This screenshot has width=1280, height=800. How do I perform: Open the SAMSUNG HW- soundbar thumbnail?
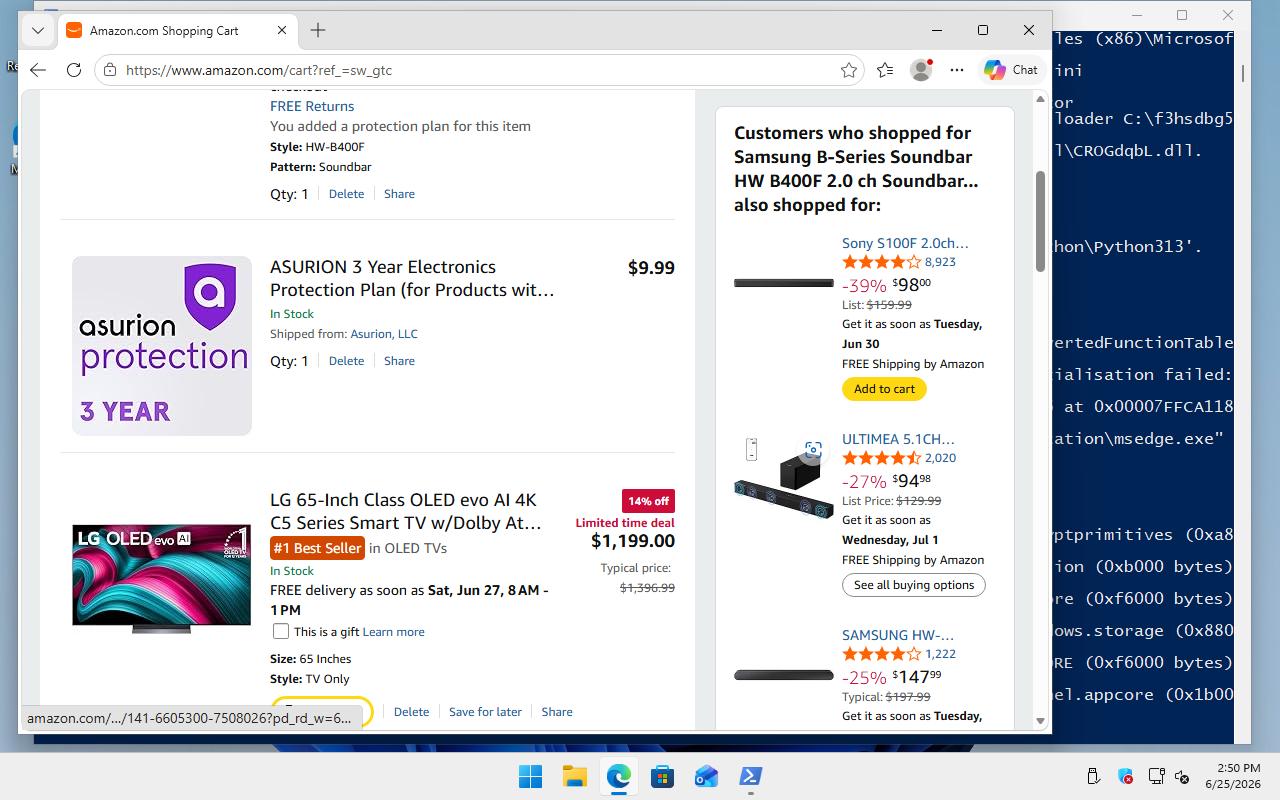pyautogui.click(x=784, y=675)
